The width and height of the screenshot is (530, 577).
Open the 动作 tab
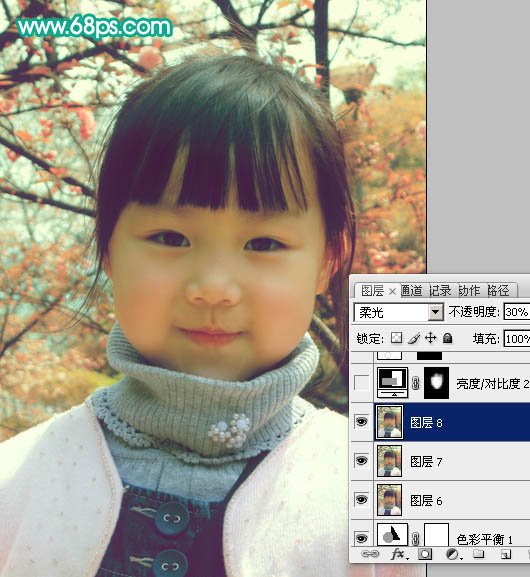pos(469,291)
